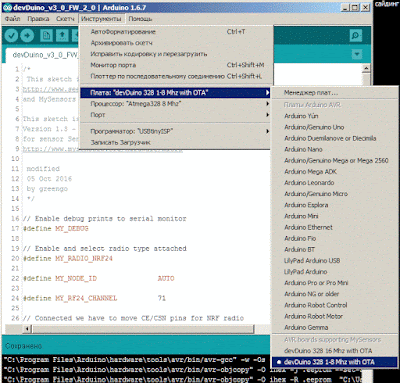The image size is (400, 383).
Task: Click the Arduino title bar app icon
Action: pos(7,7)
